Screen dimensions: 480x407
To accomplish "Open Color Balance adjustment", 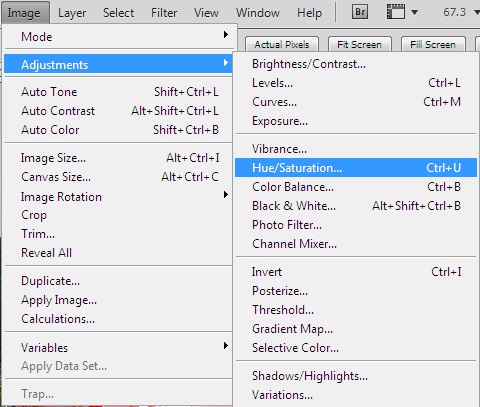I will 356,187.
